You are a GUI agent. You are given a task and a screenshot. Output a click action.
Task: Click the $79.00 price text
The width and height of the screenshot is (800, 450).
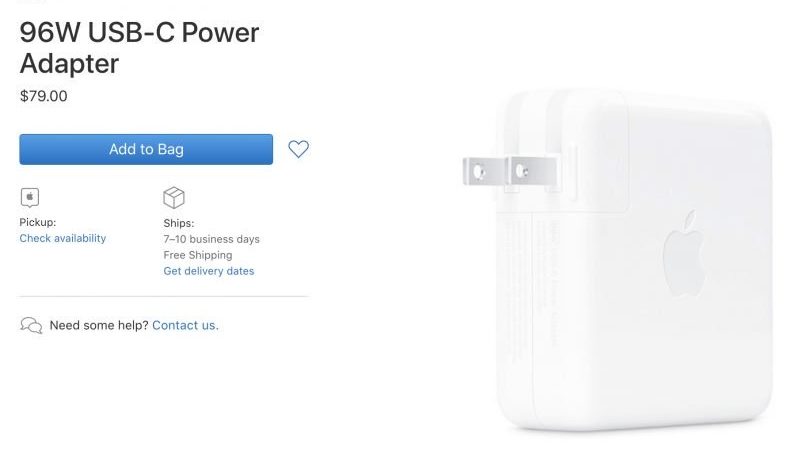[43, 96]
